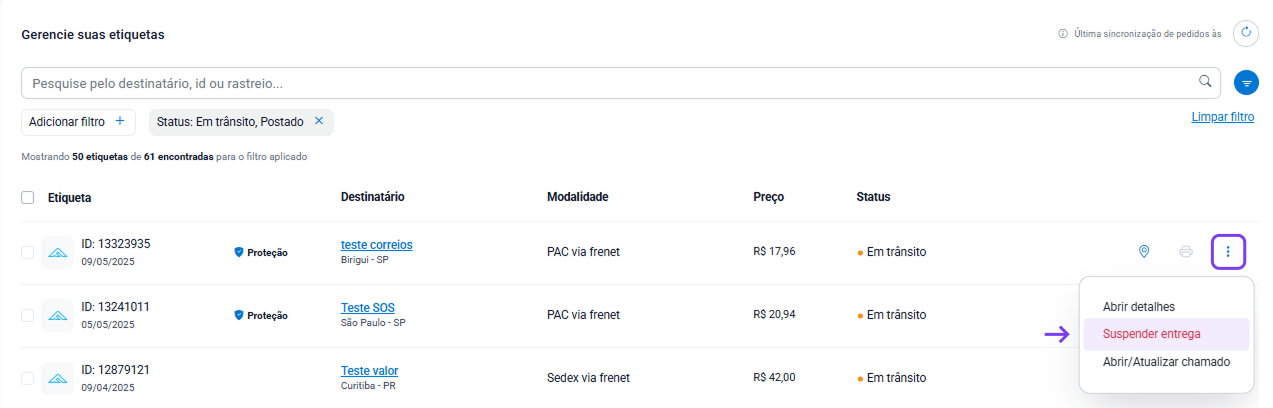Click the Limpar filtro link

click(1222, 117)
